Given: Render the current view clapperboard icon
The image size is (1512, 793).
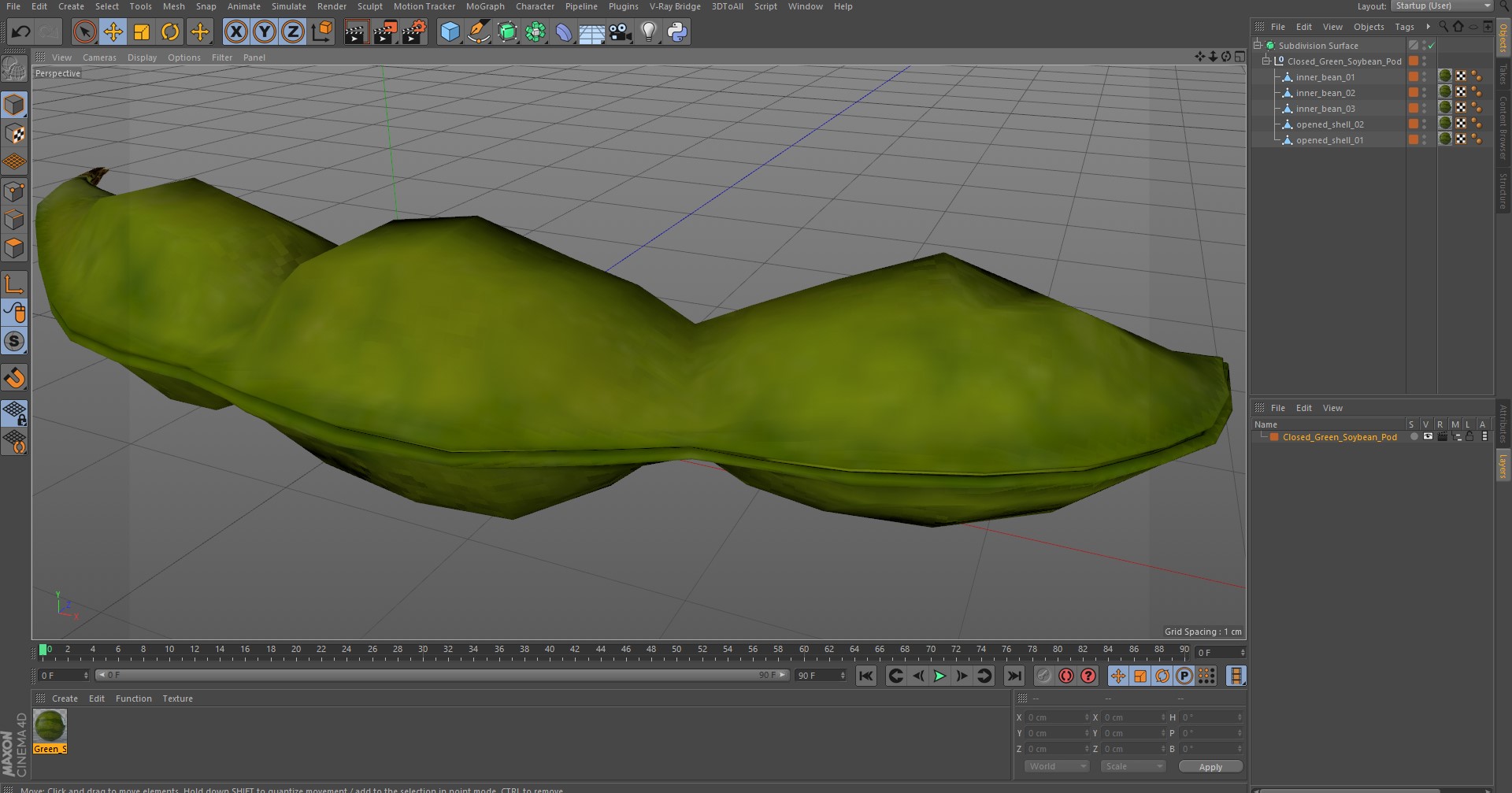Looking at the screenshot, I should coord(356,32).
